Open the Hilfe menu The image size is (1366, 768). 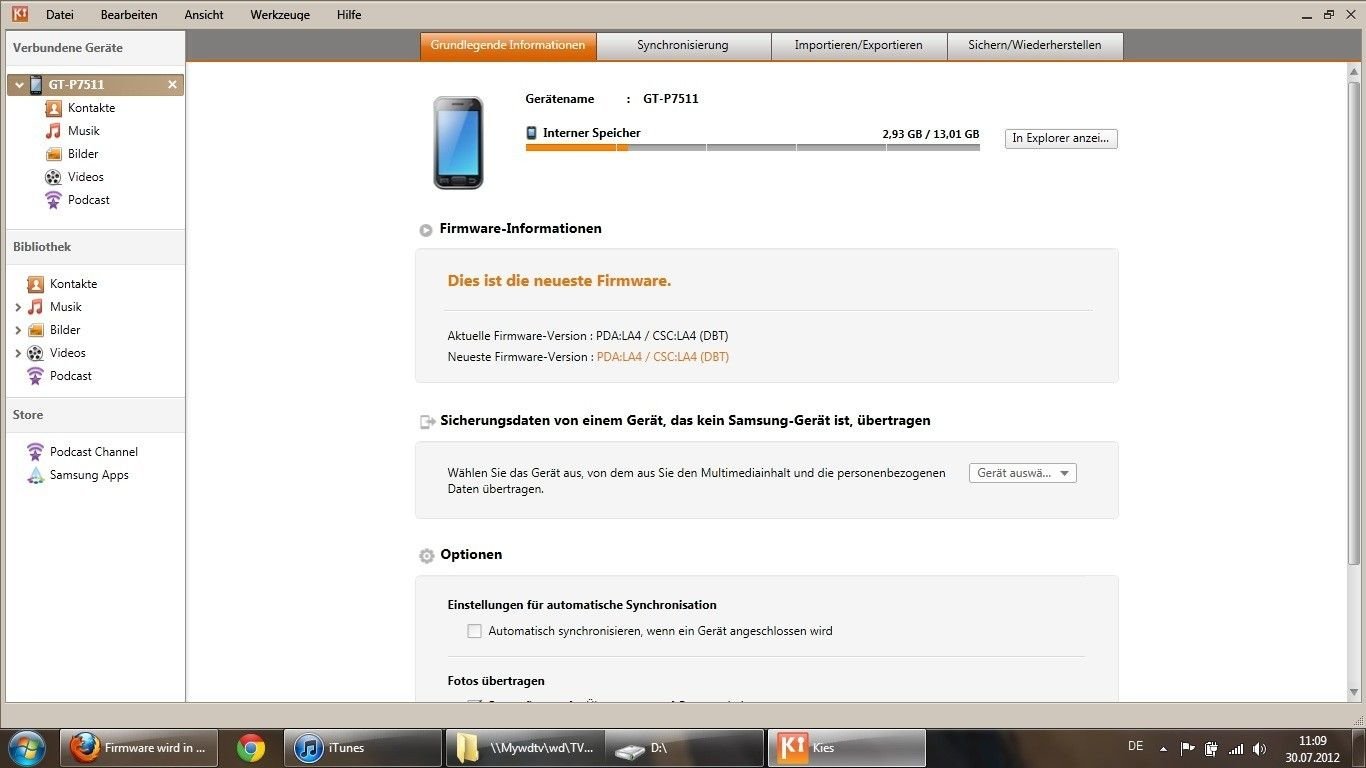(x=349, y=15)
